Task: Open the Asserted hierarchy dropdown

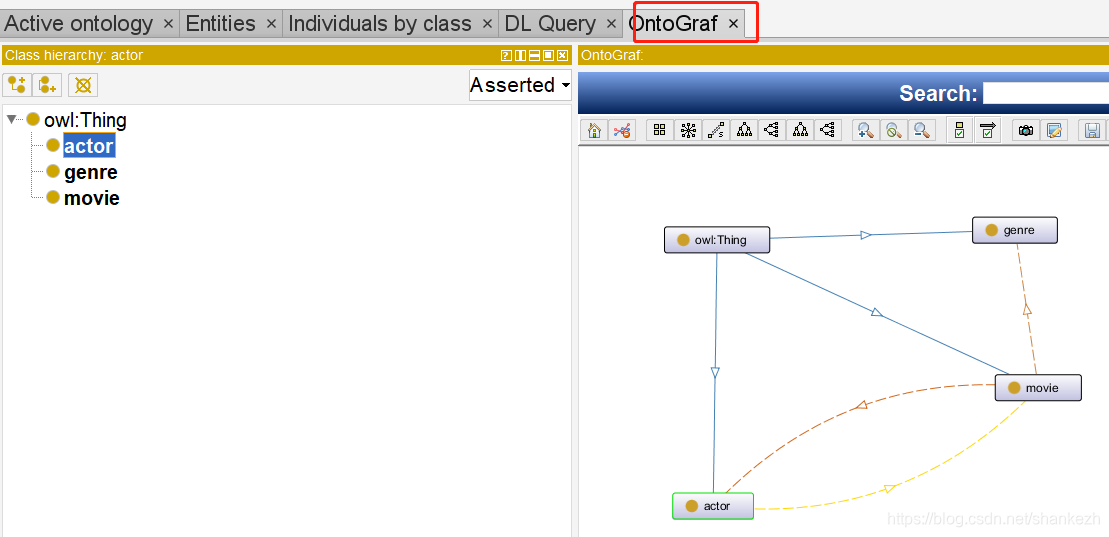Action: pos(520,85)
